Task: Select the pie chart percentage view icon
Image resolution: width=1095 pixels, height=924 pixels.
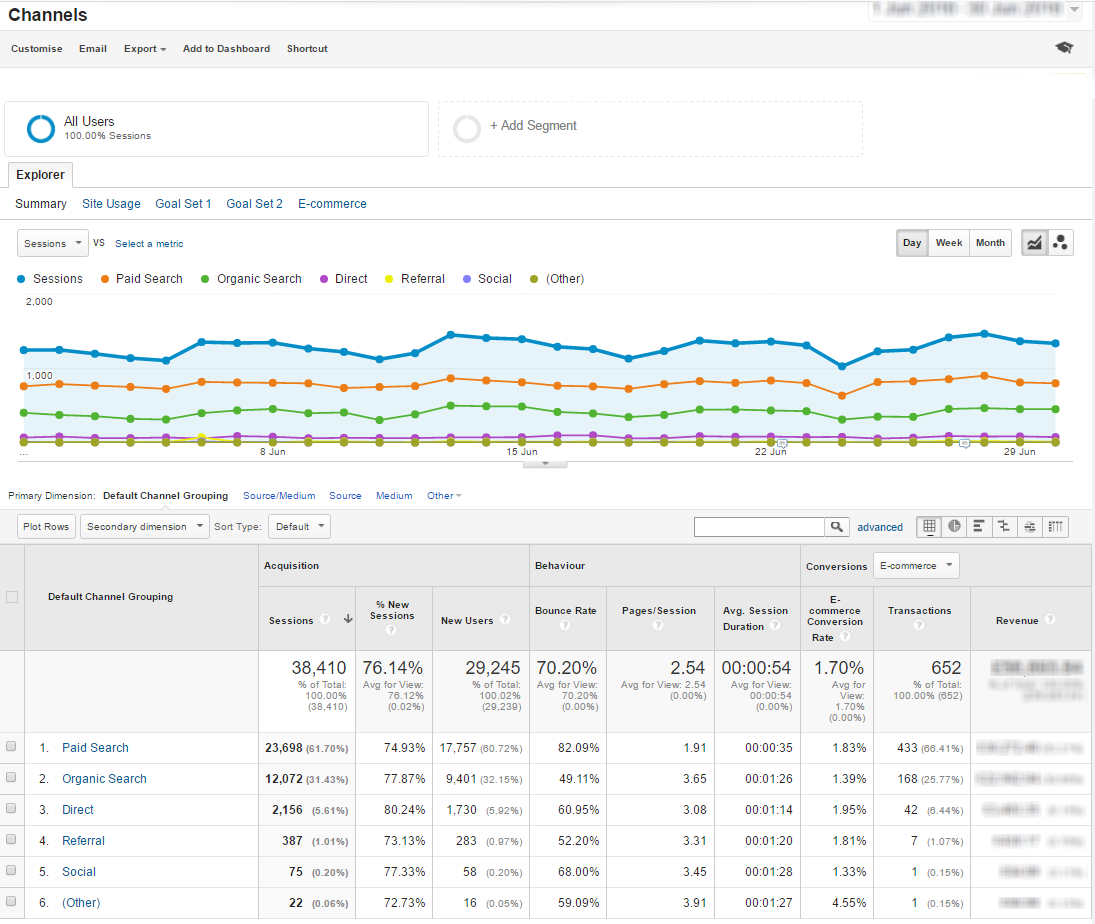Action: [955, 527]
